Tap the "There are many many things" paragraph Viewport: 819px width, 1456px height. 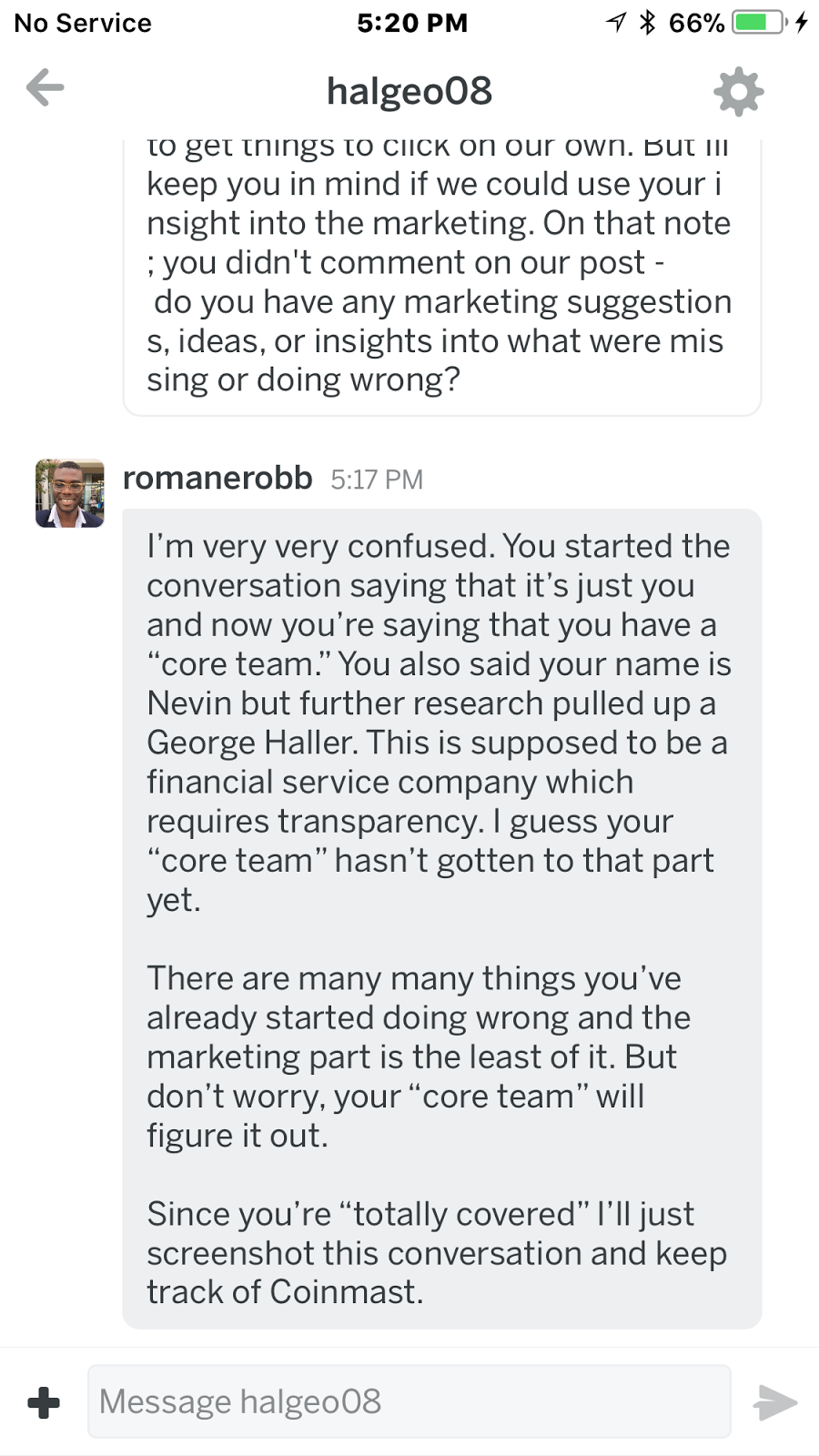pos(419,1057)
